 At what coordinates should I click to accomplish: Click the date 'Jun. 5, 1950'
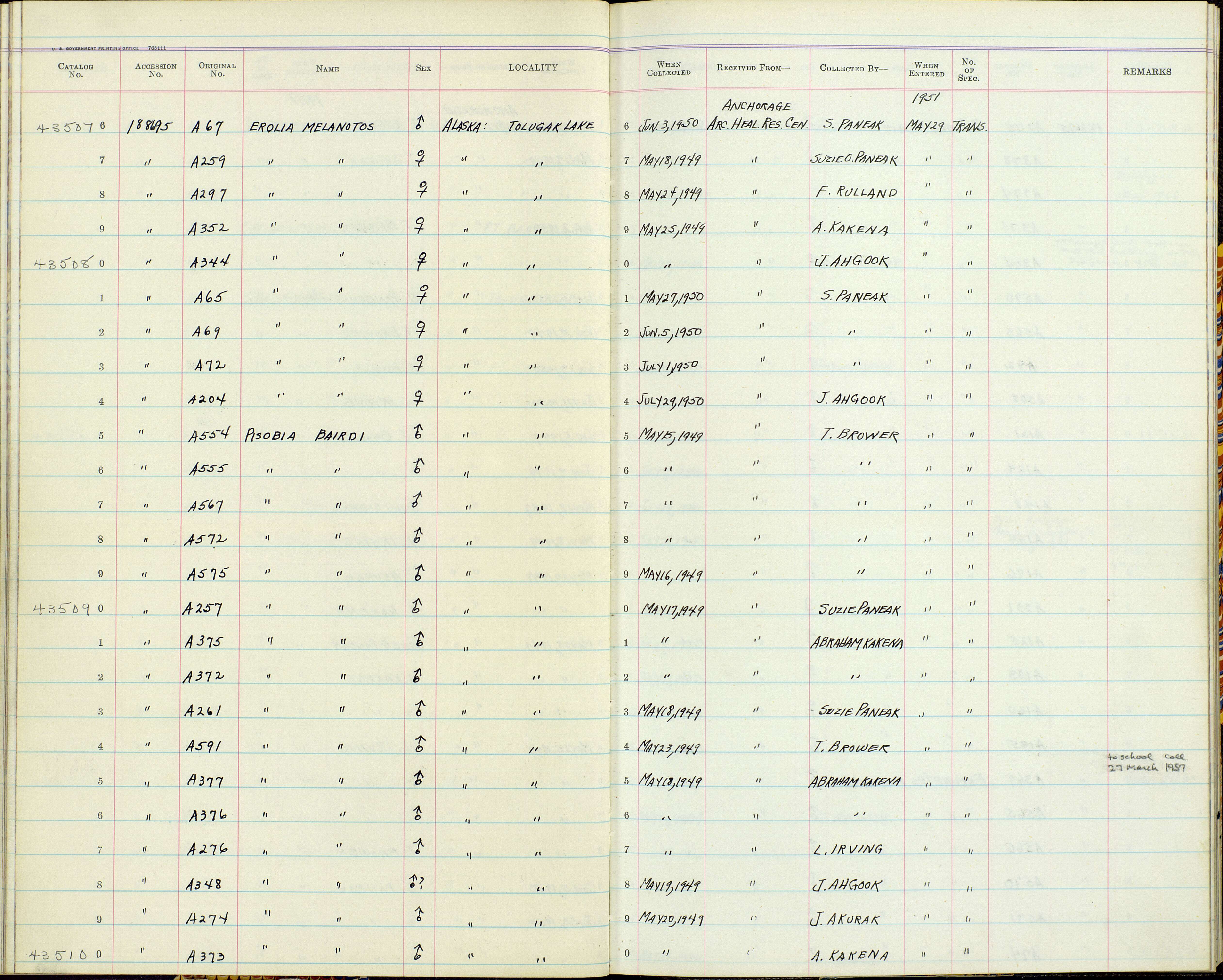(x=671, y=332)
